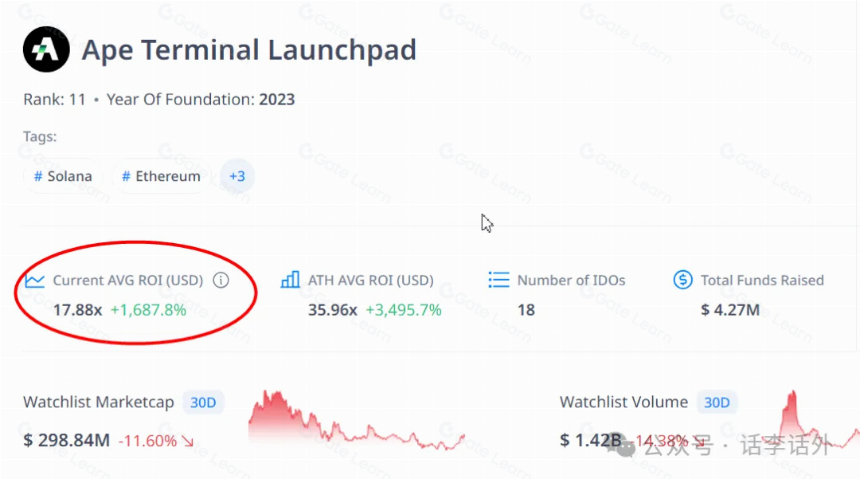Click the +3,495.7% percentage

click(x=404, y=310)
